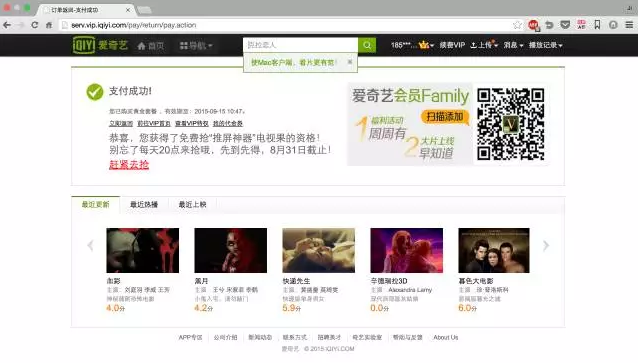Open the 暮色大电影 movie thumbnail

[x=494, y=250]
